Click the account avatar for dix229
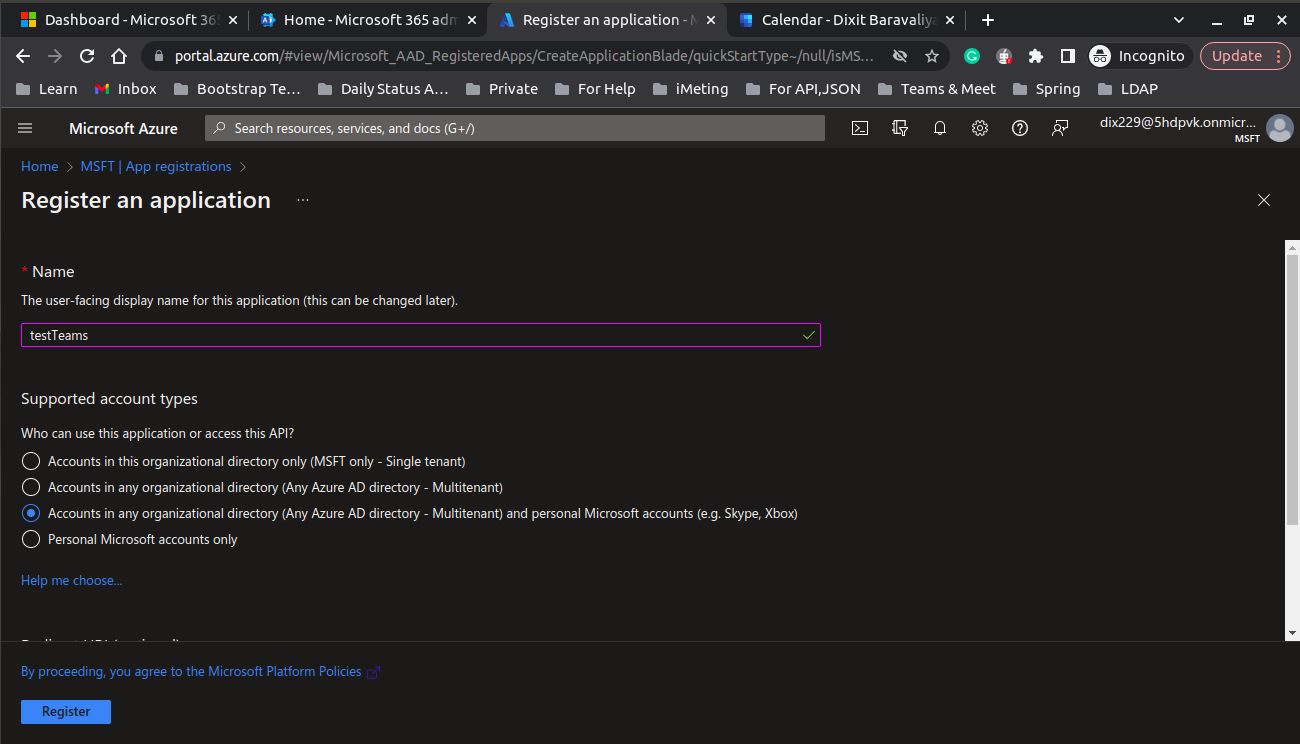This screenshot has width=1300, height=744. tap(1279, 128)
